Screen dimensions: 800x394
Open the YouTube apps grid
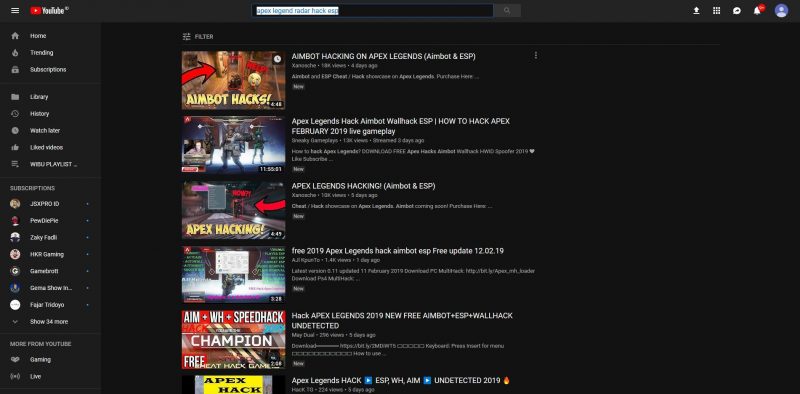[x=716, y=10]
